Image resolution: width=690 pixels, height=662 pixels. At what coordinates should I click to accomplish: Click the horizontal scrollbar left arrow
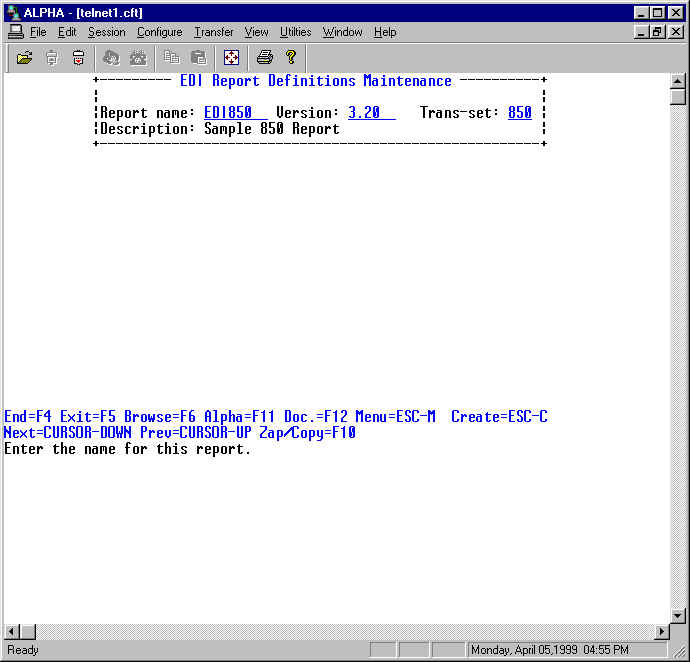[x=12, y=632]
